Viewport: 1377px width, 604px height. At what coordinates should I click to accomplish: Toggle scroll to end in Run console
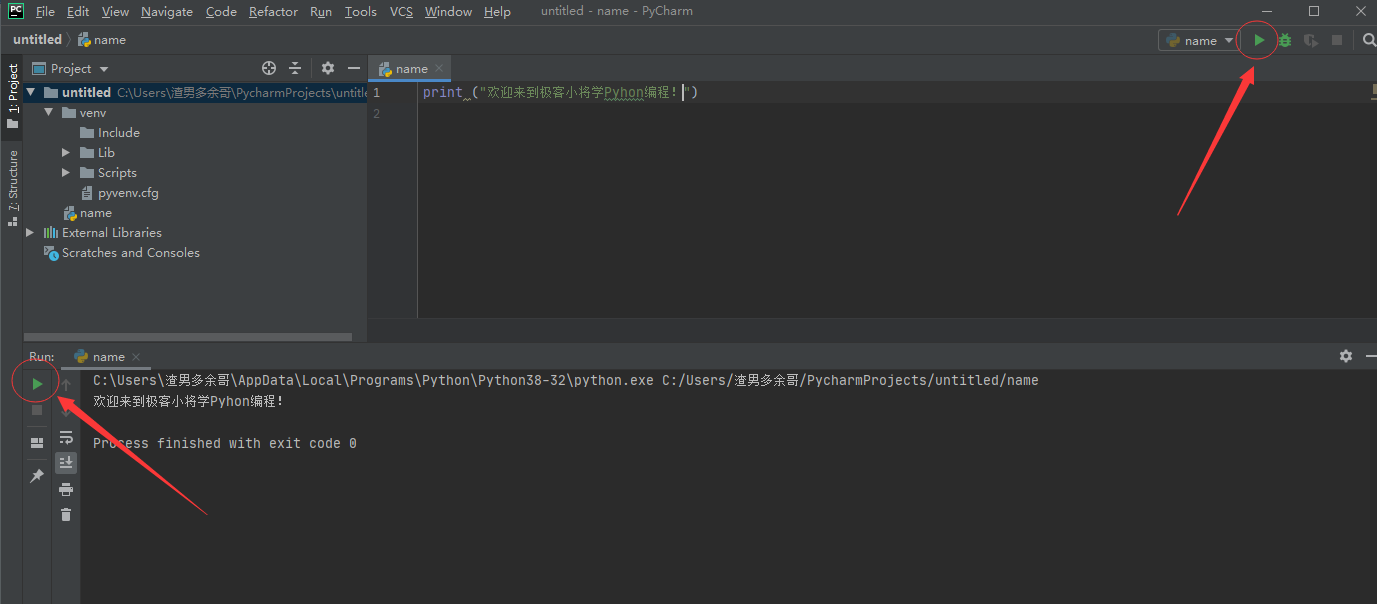[66, 462]
